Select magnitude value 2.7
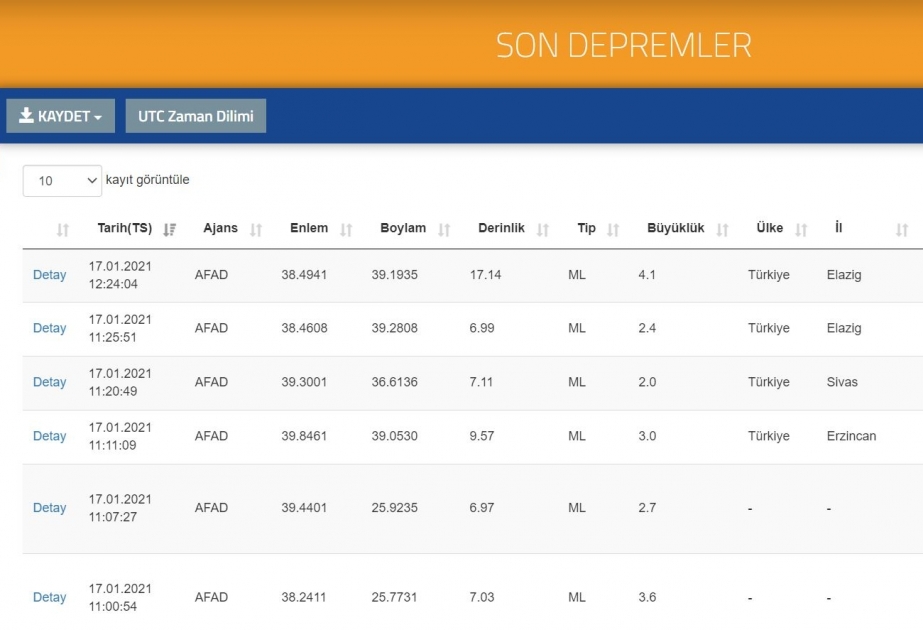The width and height of the screenshot is (923, 630). (x=647, y=508)
